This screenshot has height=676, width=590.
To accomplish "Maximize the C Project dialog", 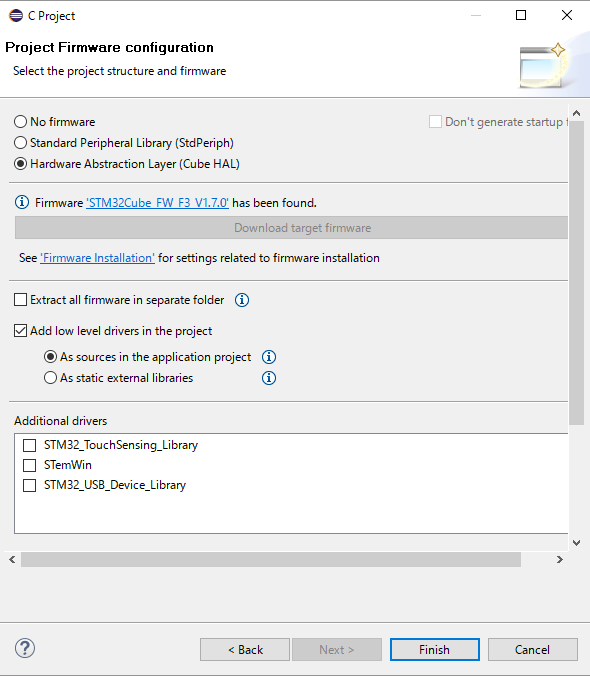I will click(x=521, y=16).
